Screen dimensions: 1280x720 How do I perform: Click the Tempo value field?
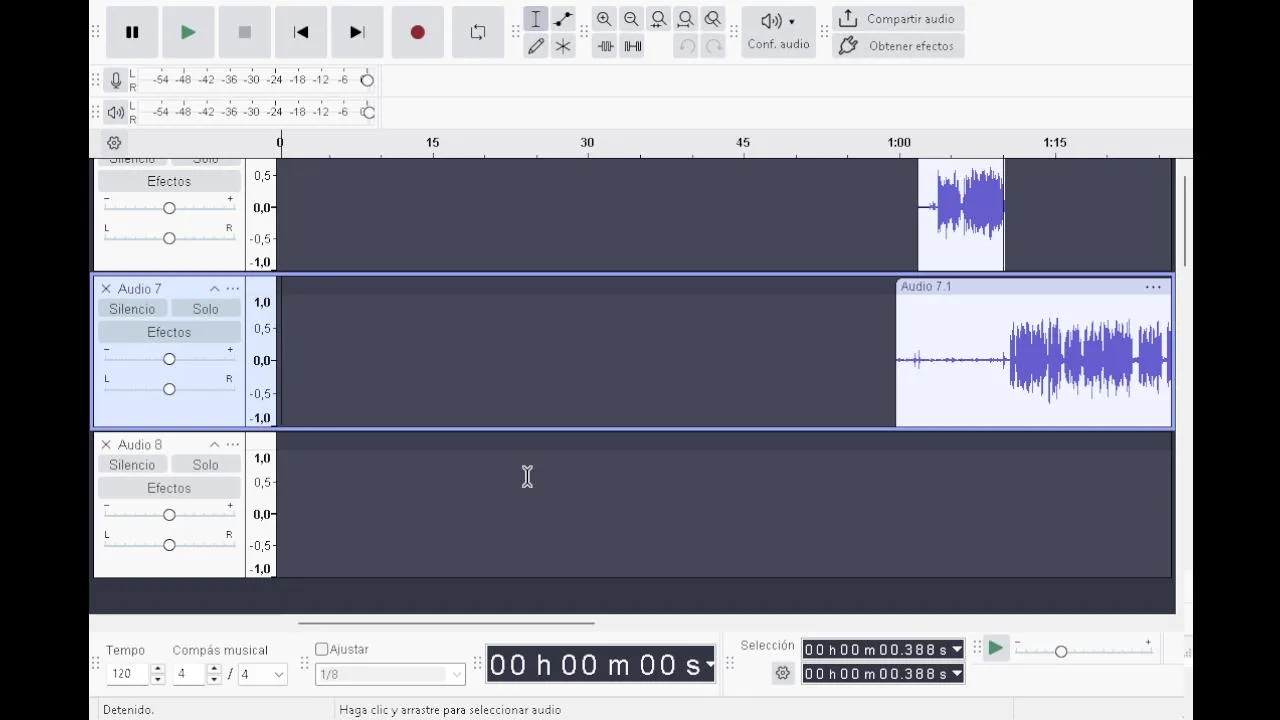(127, 674)
